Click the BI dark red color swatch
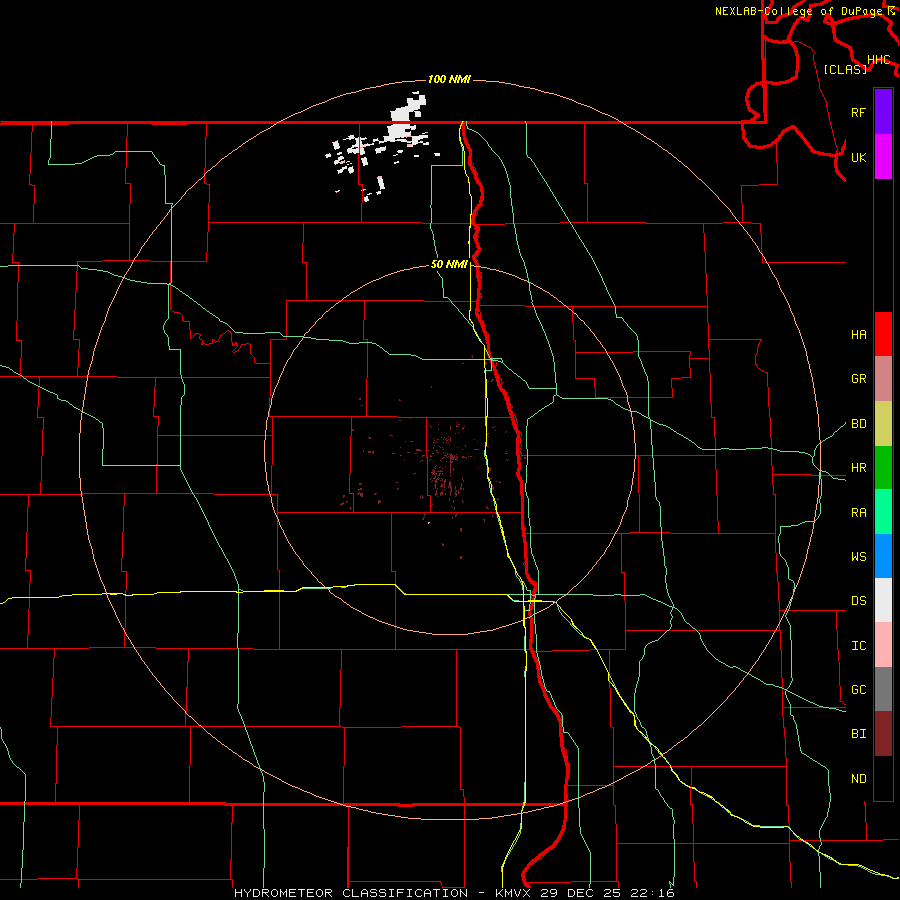900x900 pixels. point(883,734)
